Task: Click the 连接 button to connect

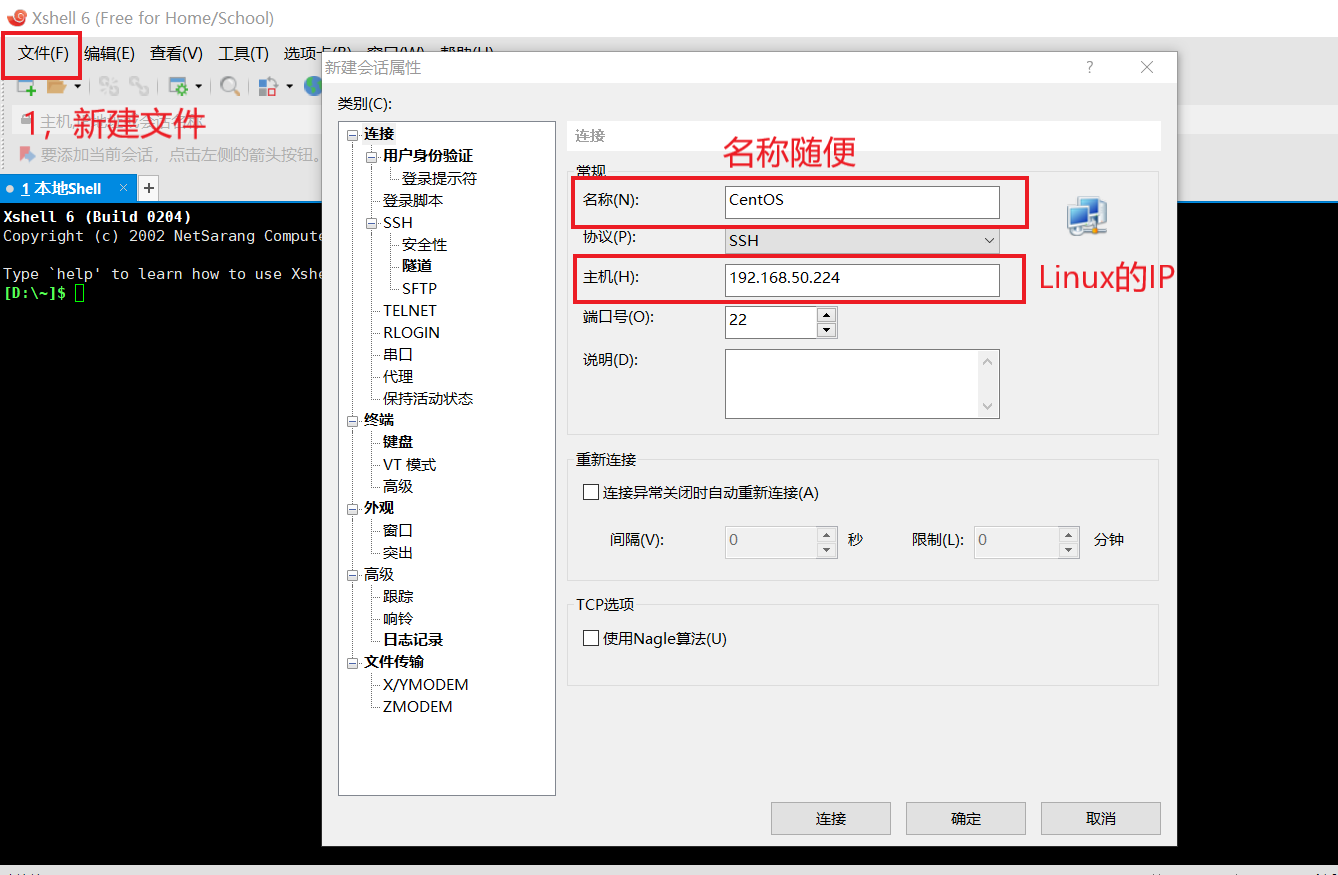Action: click(830, 818)
